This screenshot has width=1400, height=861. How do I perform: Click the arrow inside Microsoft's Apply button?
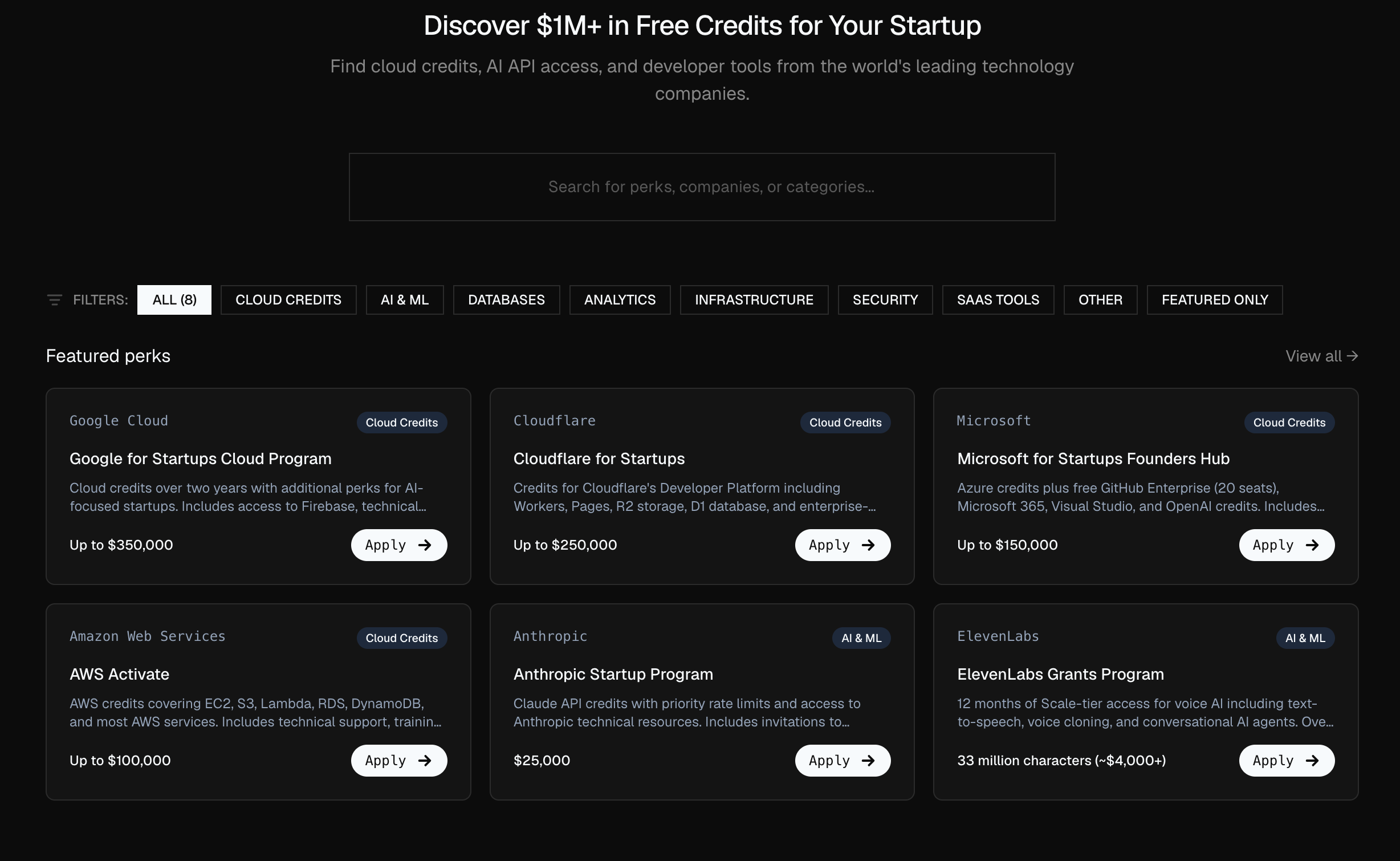[x=1313, y=545]
